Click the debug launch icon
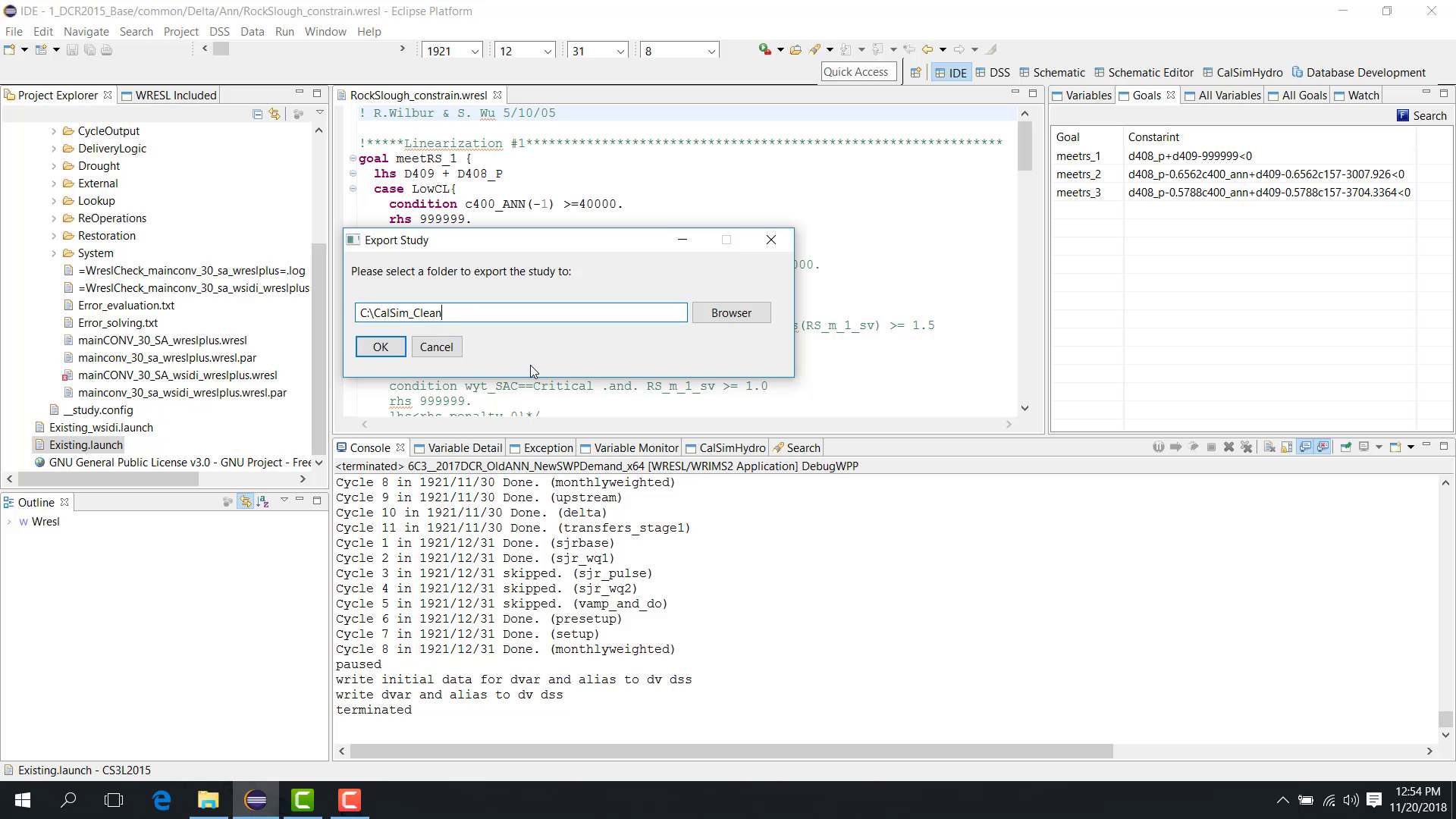The width and height of the screenshot is (1456, 819). tap(764, 50)
